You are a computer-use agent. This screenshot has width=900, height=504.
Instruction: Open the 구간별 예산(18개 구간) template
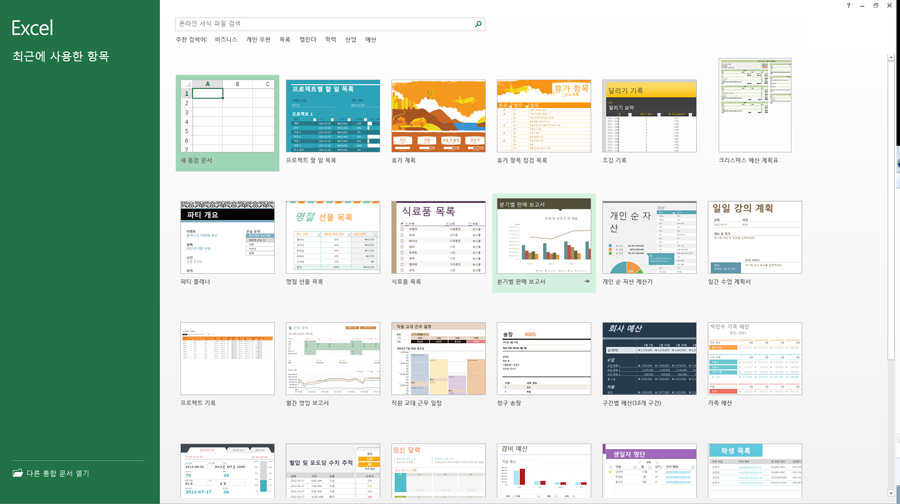click(649, 358)
